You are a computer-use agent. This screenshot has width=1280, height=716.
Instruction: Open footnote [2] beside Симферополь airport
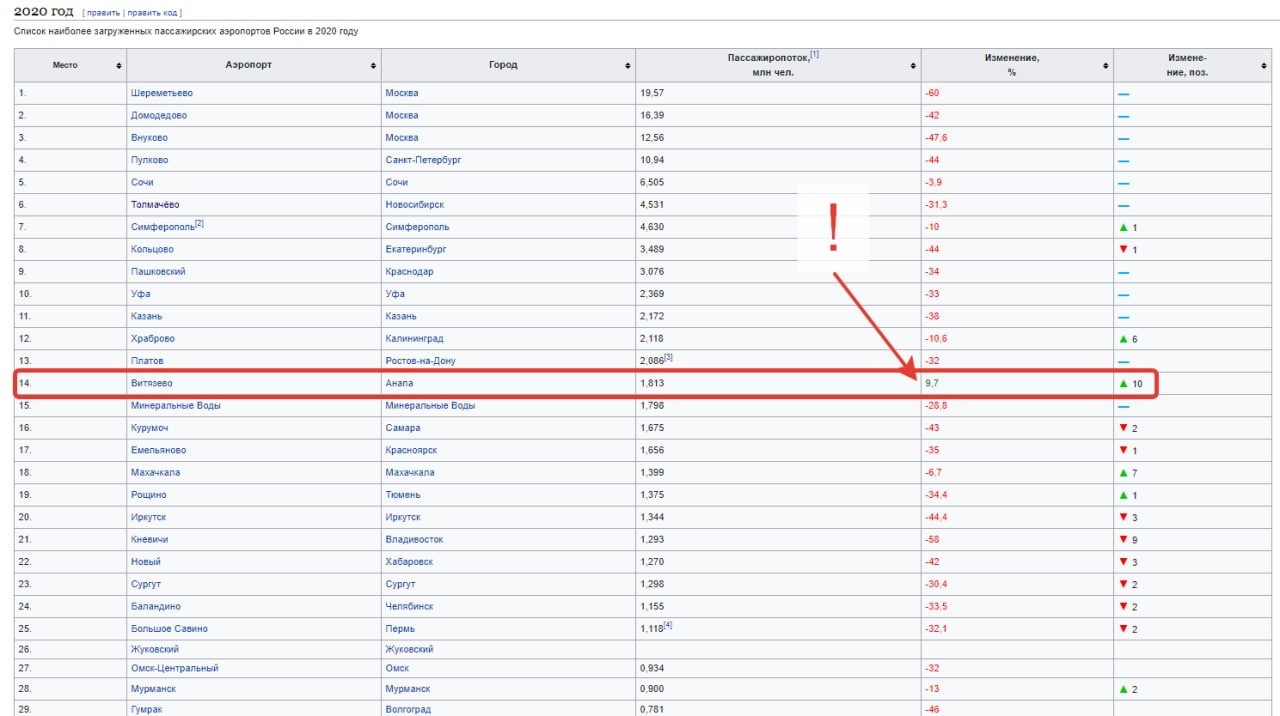pos(199,224)
